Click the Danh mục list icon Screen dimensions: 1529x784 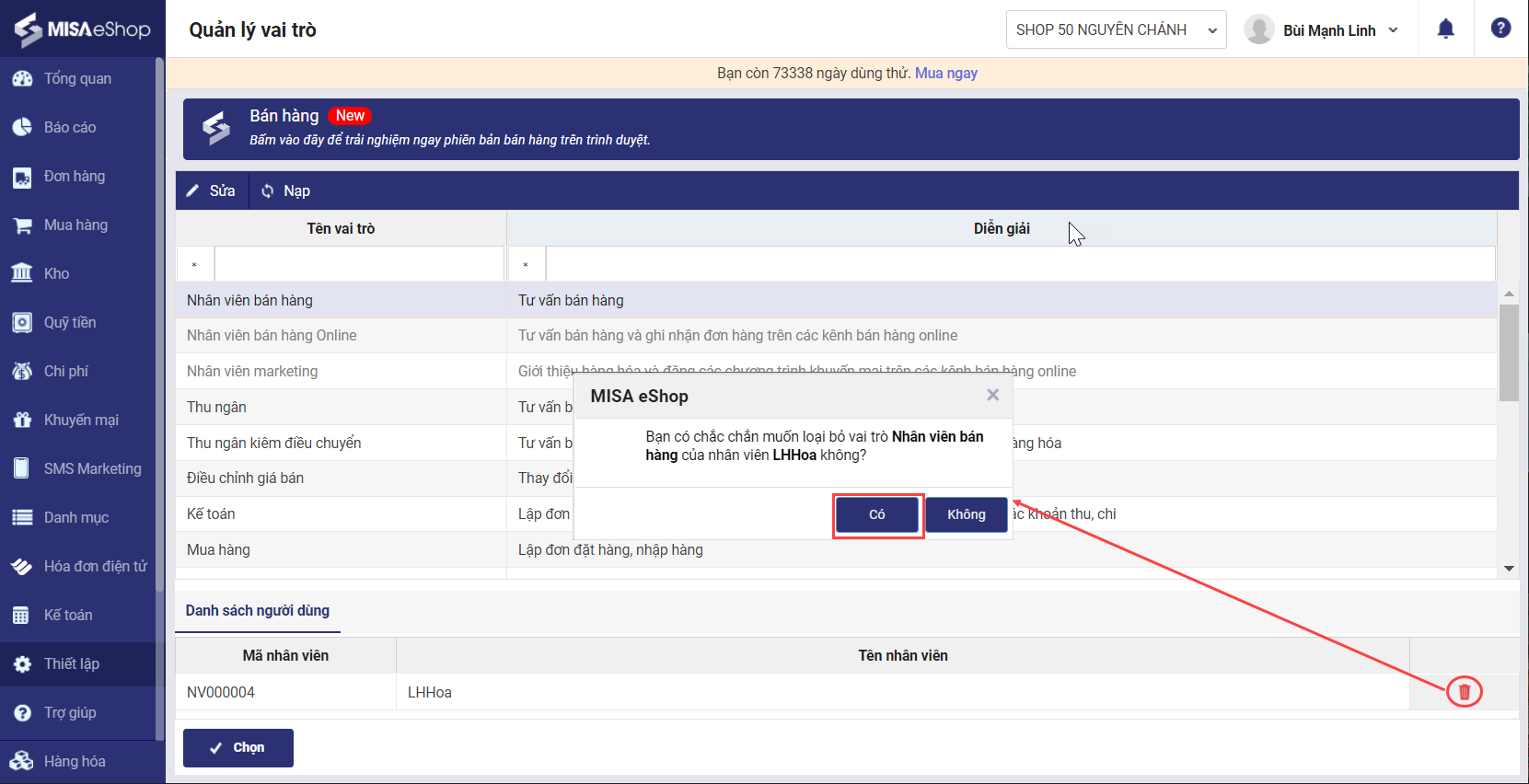click(x=22, y=517)
